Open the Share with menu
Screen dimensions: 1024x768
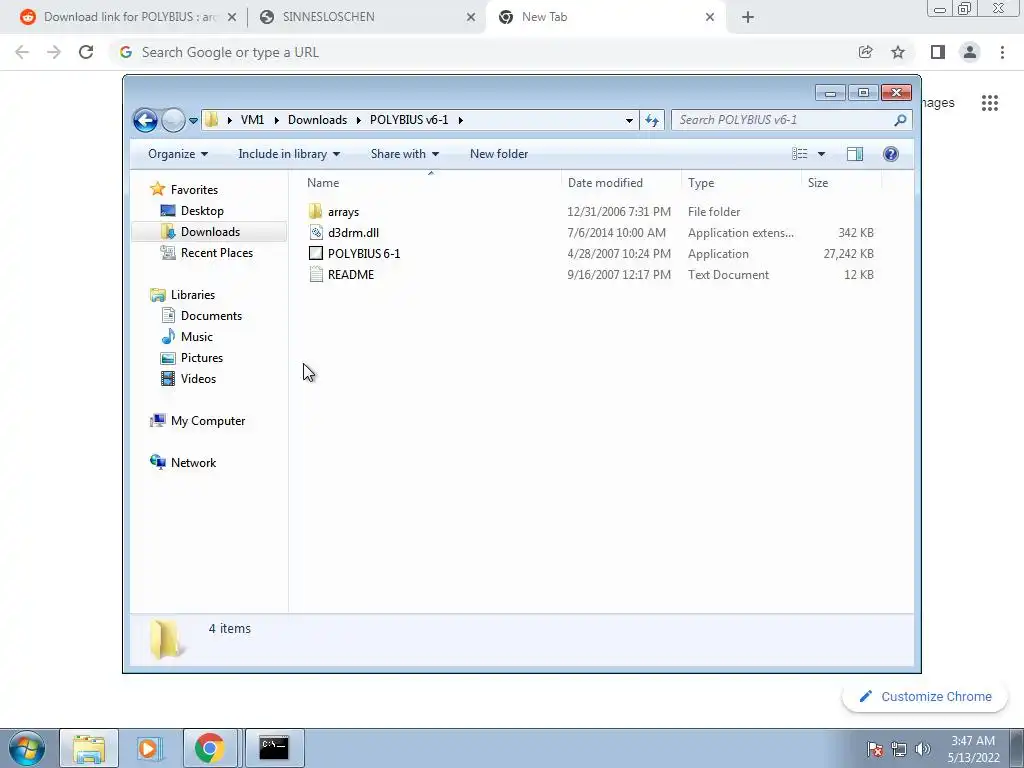pyautogui.click(x=405, y=154)
